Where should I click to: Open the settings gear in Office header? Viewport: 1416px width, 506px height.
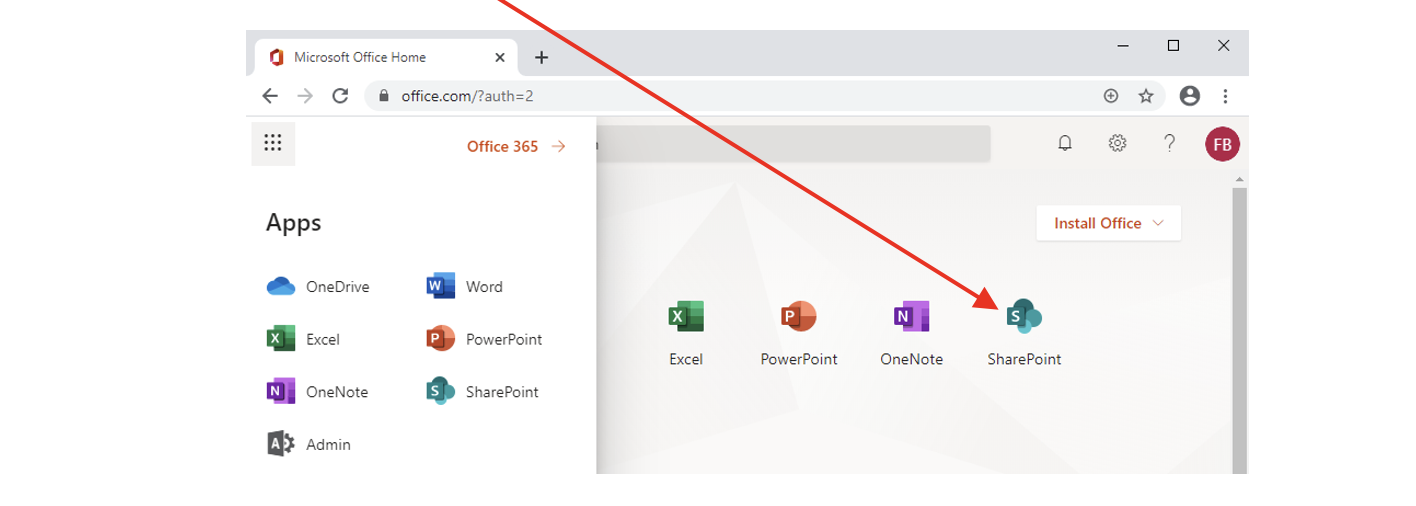(1117, 144)
